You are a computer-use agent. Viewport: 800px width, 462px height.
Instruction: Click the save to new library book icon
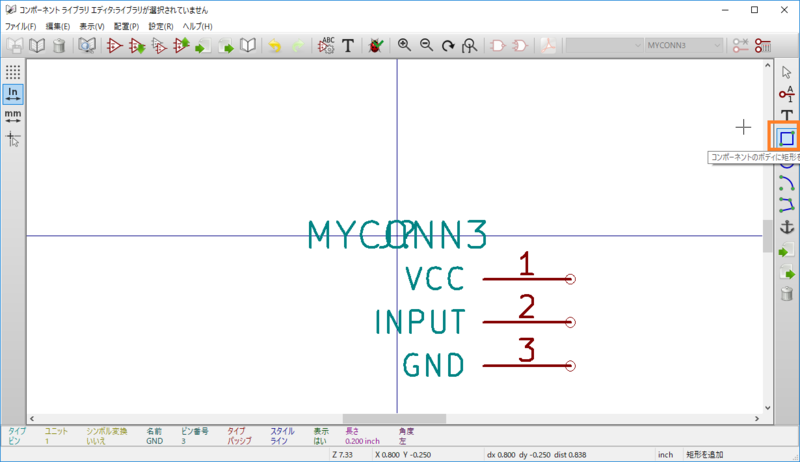pyautogui.click(x=248, y=46)
